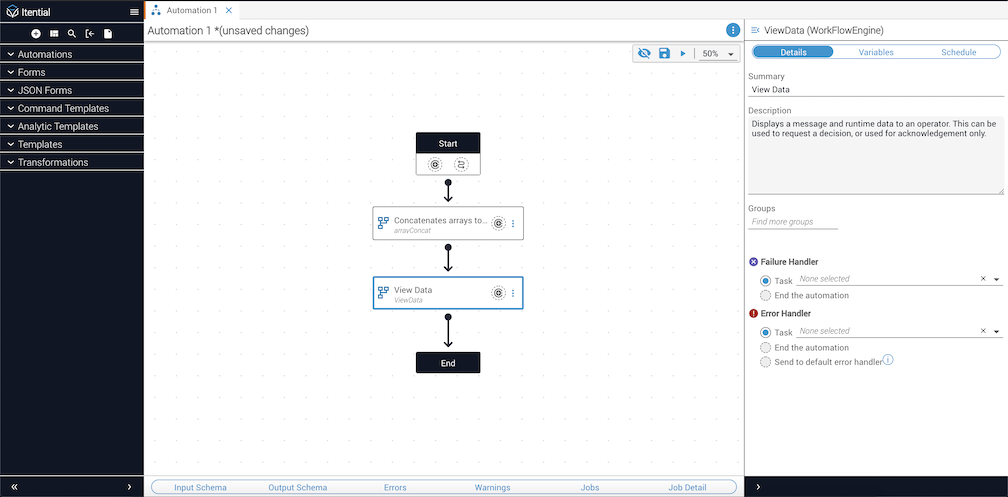This screenshot has height=497, width=1008.
Task: Select End the automation under Failure Handler
Action: point(765,296)
